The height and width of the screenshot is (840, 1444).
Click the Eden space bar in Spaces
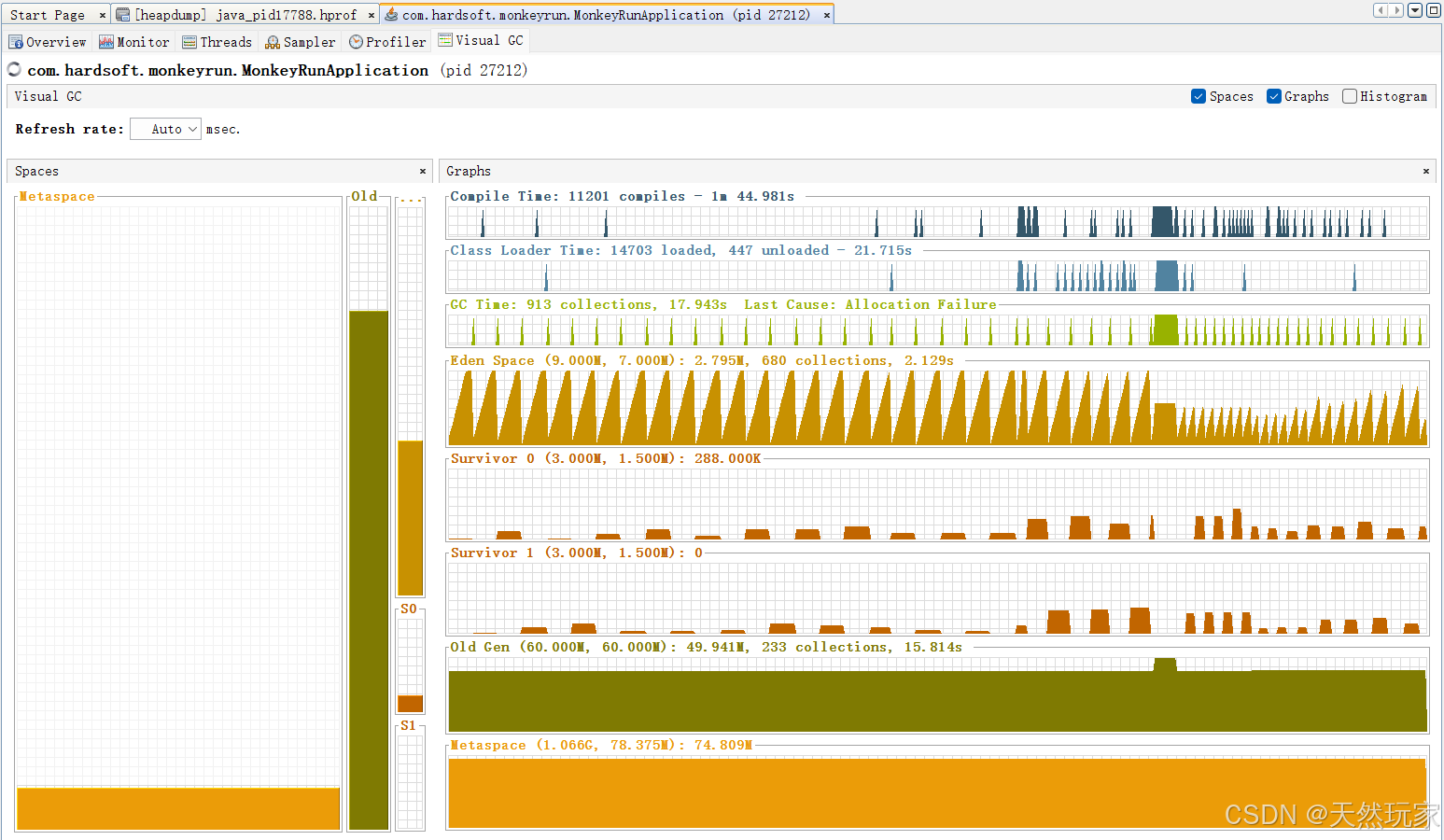[411, 518]
